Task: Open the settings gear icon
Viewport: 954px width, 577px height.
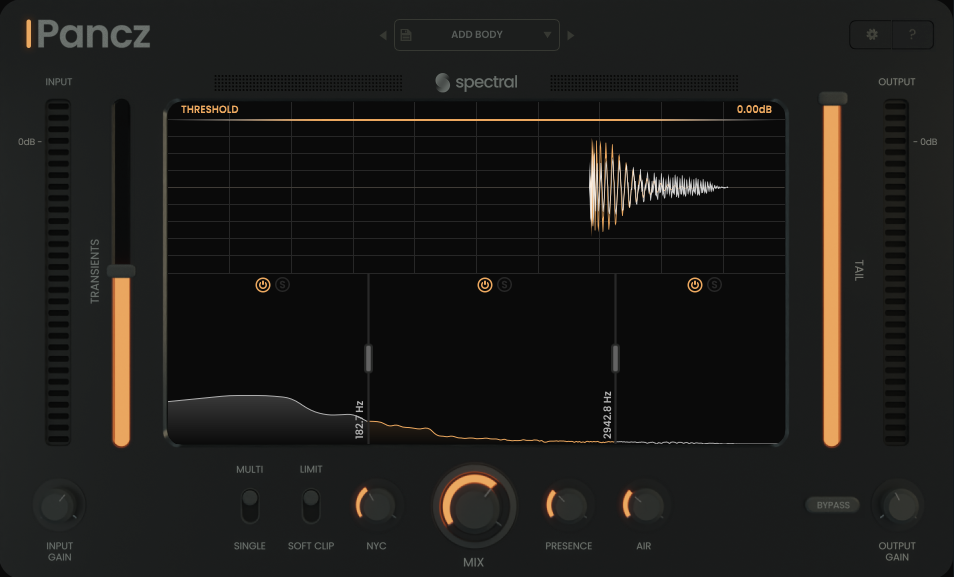Action: coord(872,35)
